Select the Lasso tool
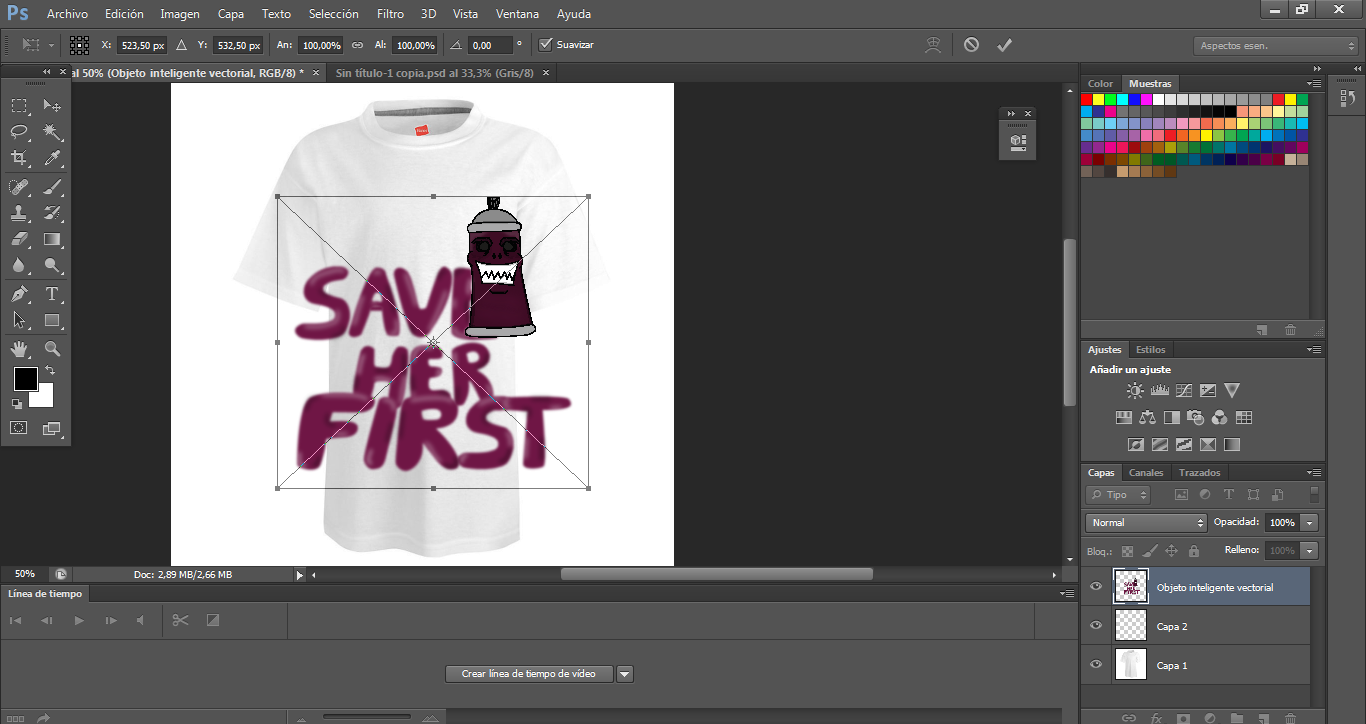1366x724 pixels. pyautogui.click(x=19, y=132)
